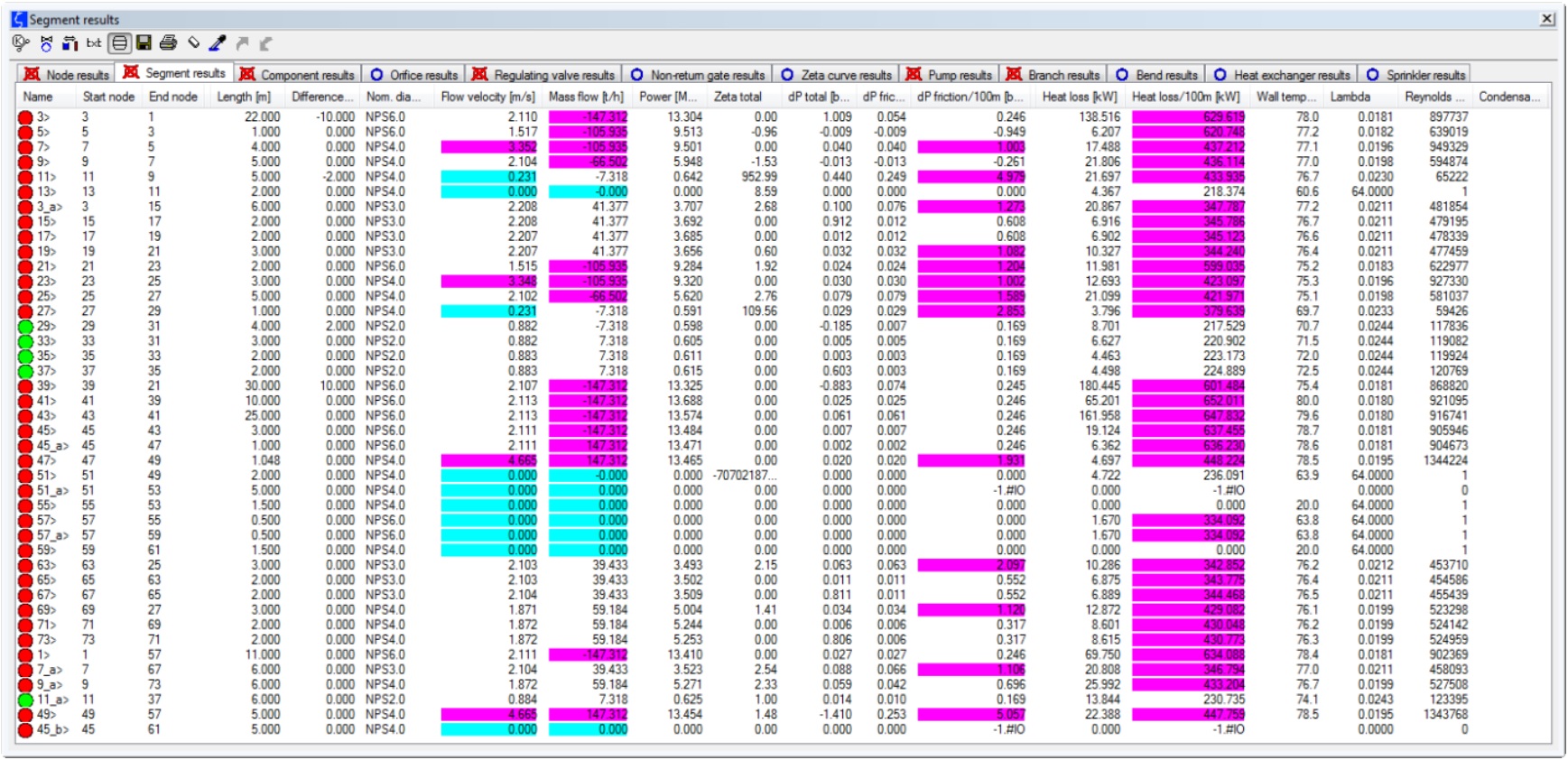Select the segment row named 45_a>

coord(783,446)
